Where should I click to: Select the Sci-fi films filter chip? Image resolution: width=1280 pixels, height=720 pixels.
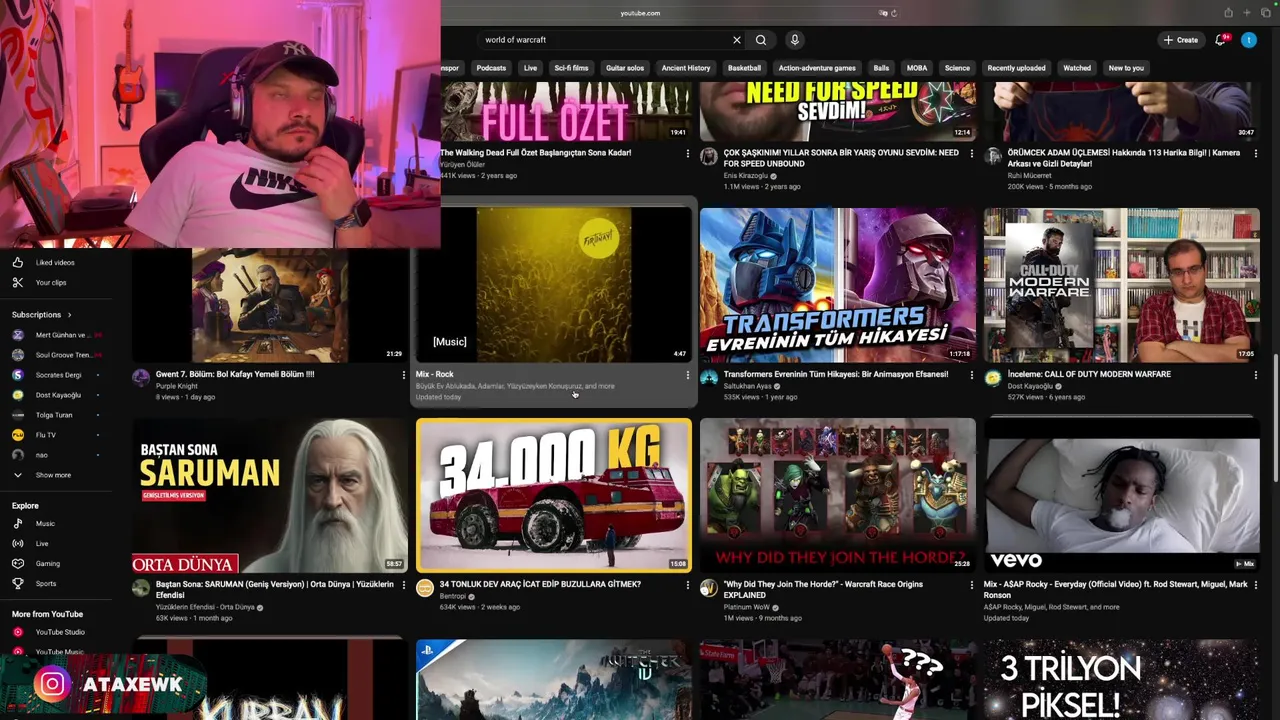pyautogui.click(x=571, y=68)
